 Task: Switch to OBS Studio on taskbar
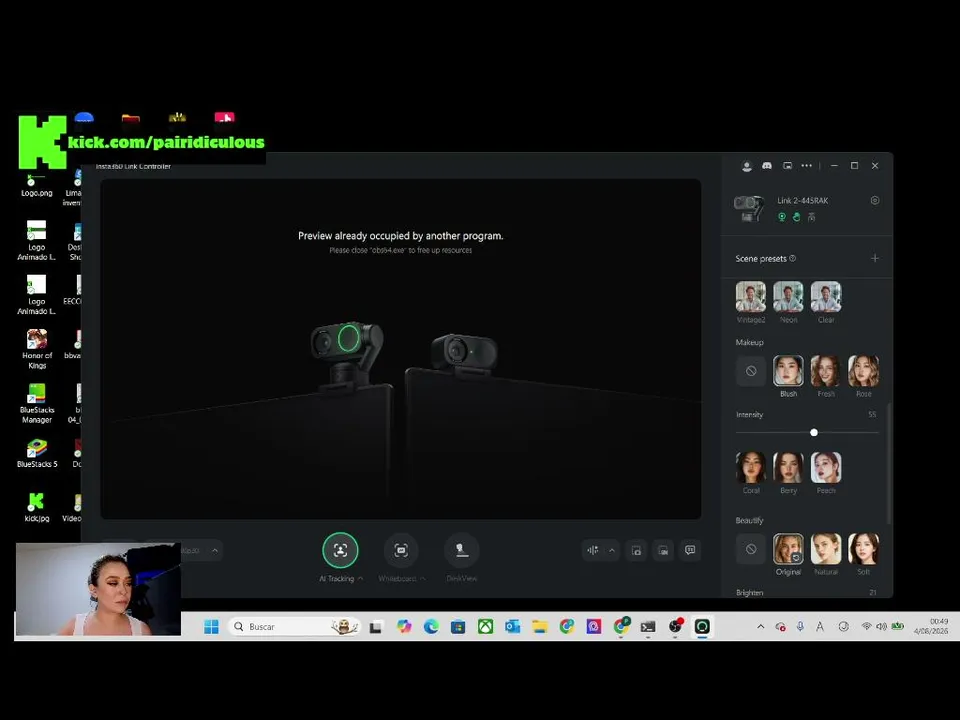pyautogui.click(x=675, y=626)
